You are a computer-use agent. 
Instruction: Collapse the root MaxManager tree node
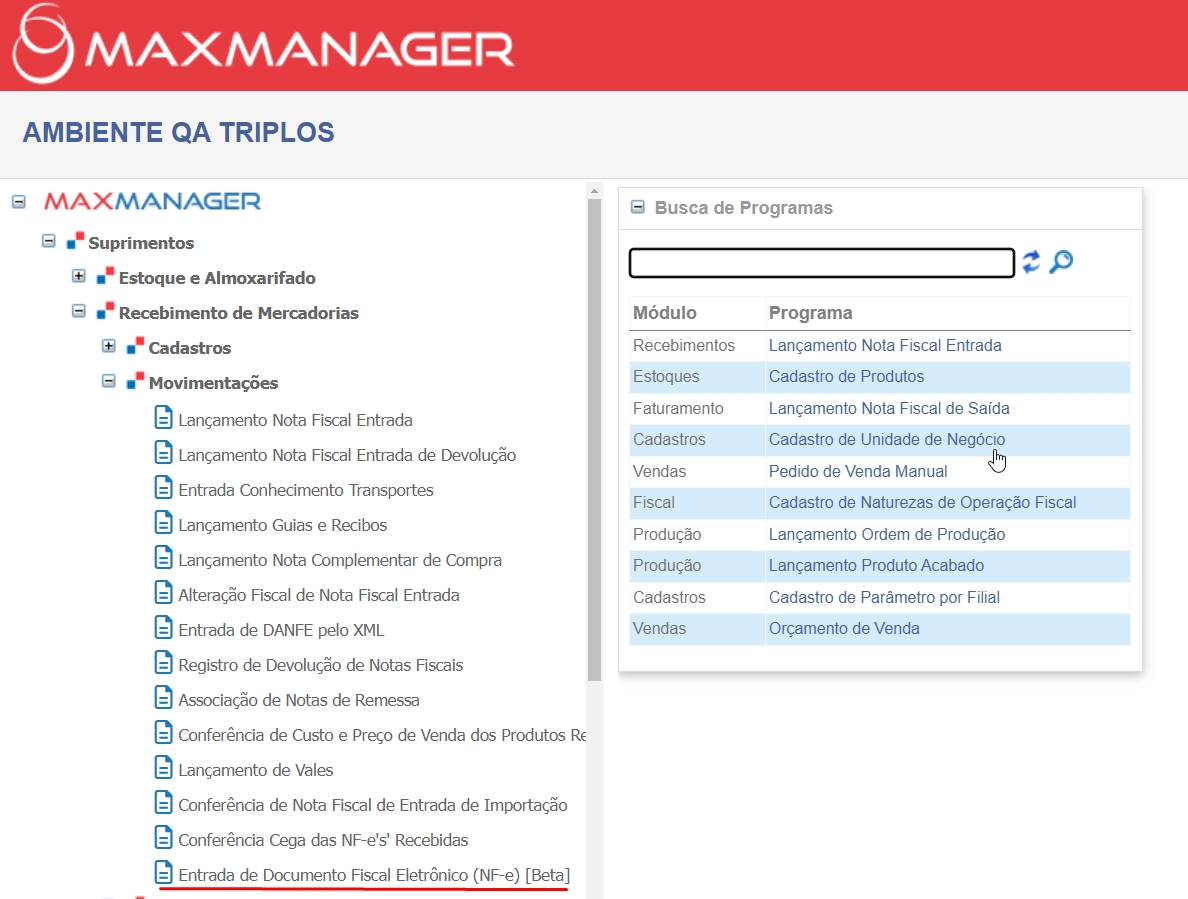(19, 201)
